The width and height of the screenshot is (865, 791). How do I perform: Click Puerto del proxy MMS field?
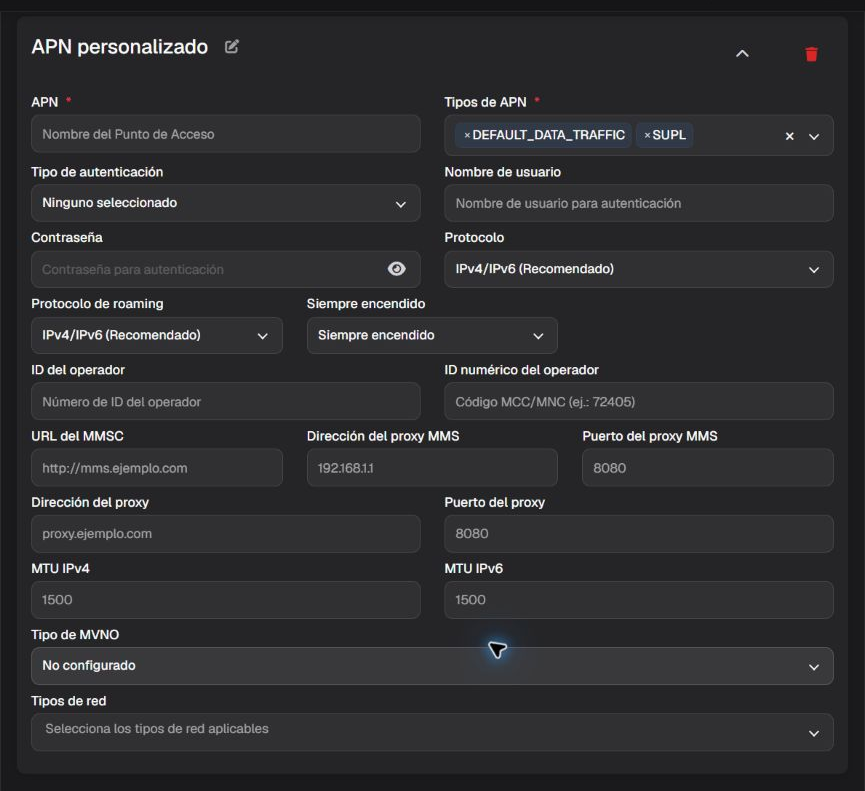tap(708, 468)
